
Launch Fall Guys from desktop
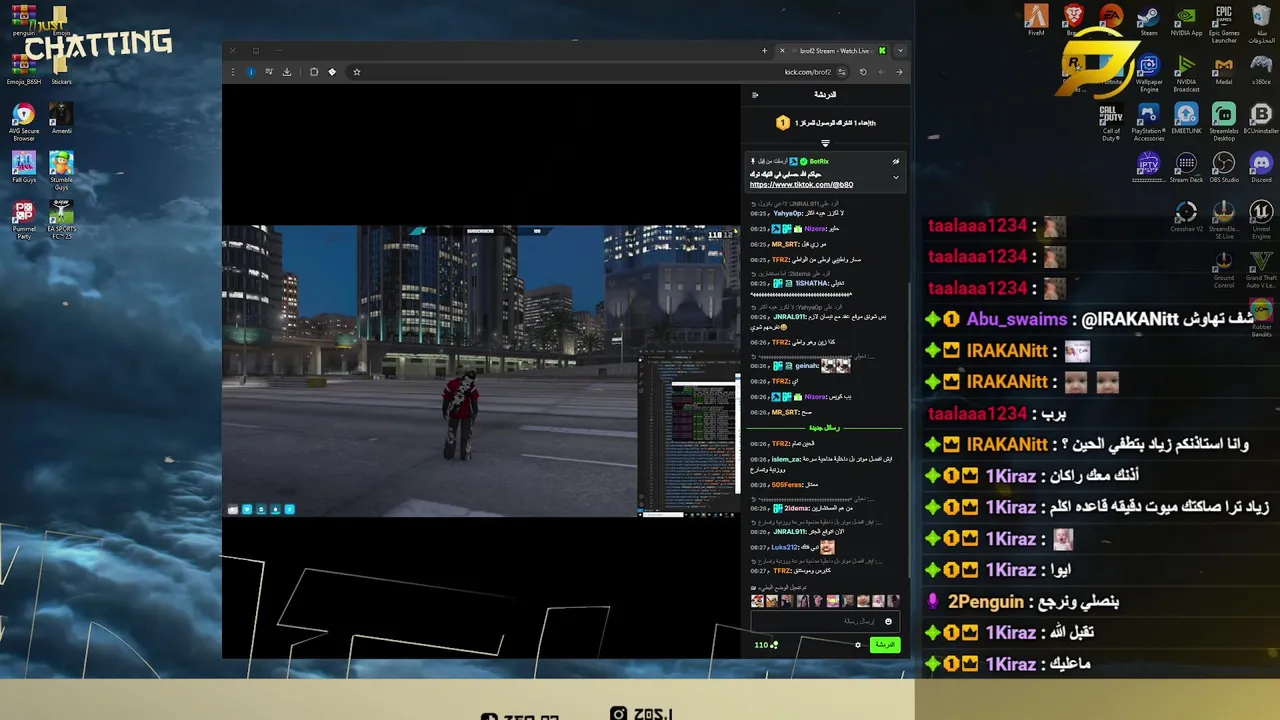click(24, 167)
